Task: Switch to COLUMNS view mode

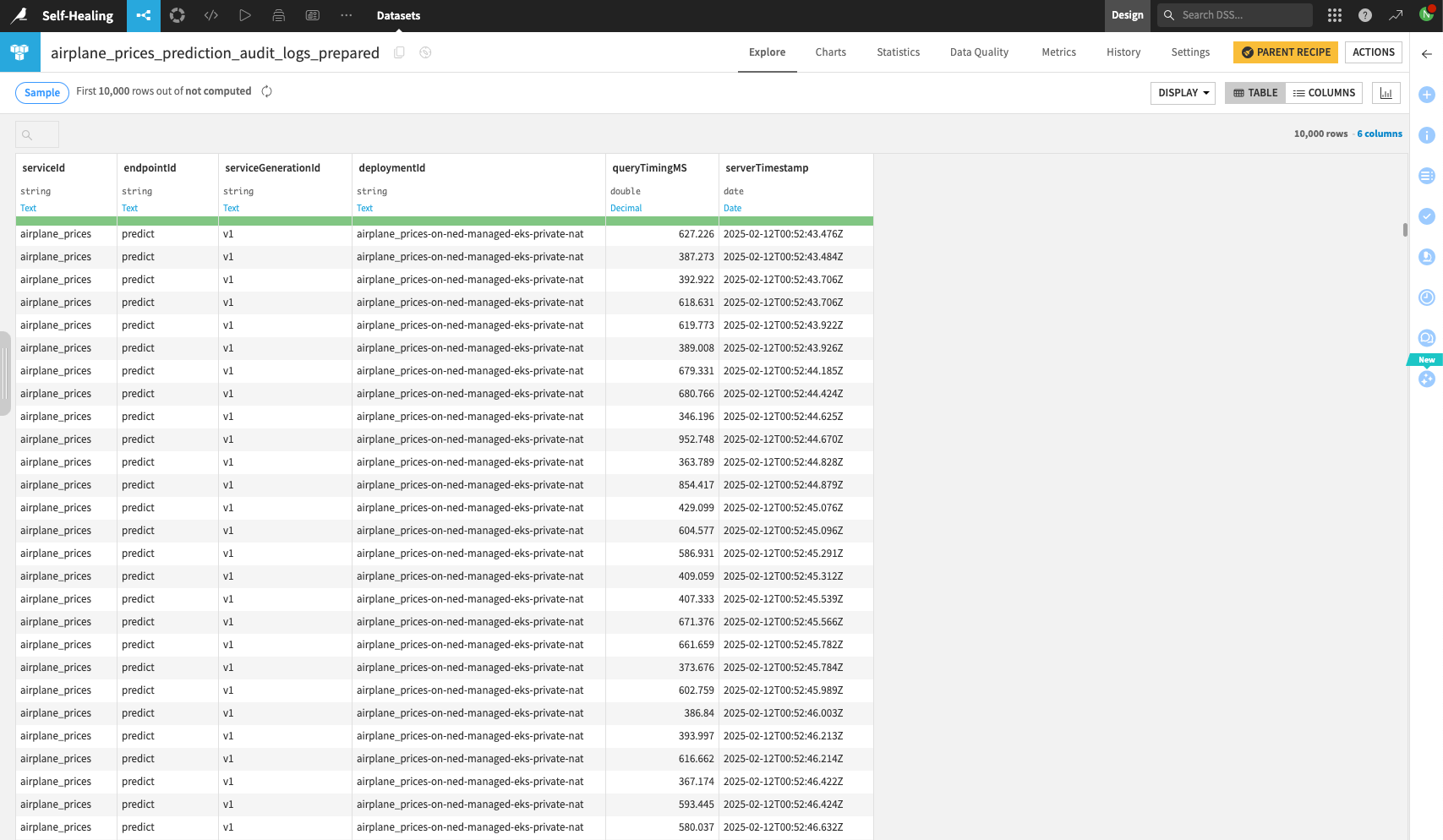Action: (1324, 93)
